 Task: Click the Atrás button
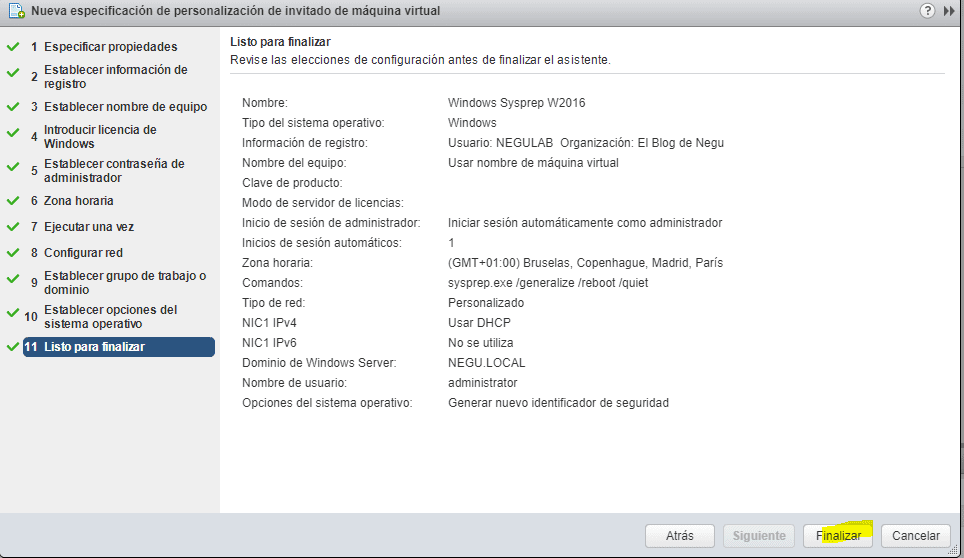pos(680,536)
